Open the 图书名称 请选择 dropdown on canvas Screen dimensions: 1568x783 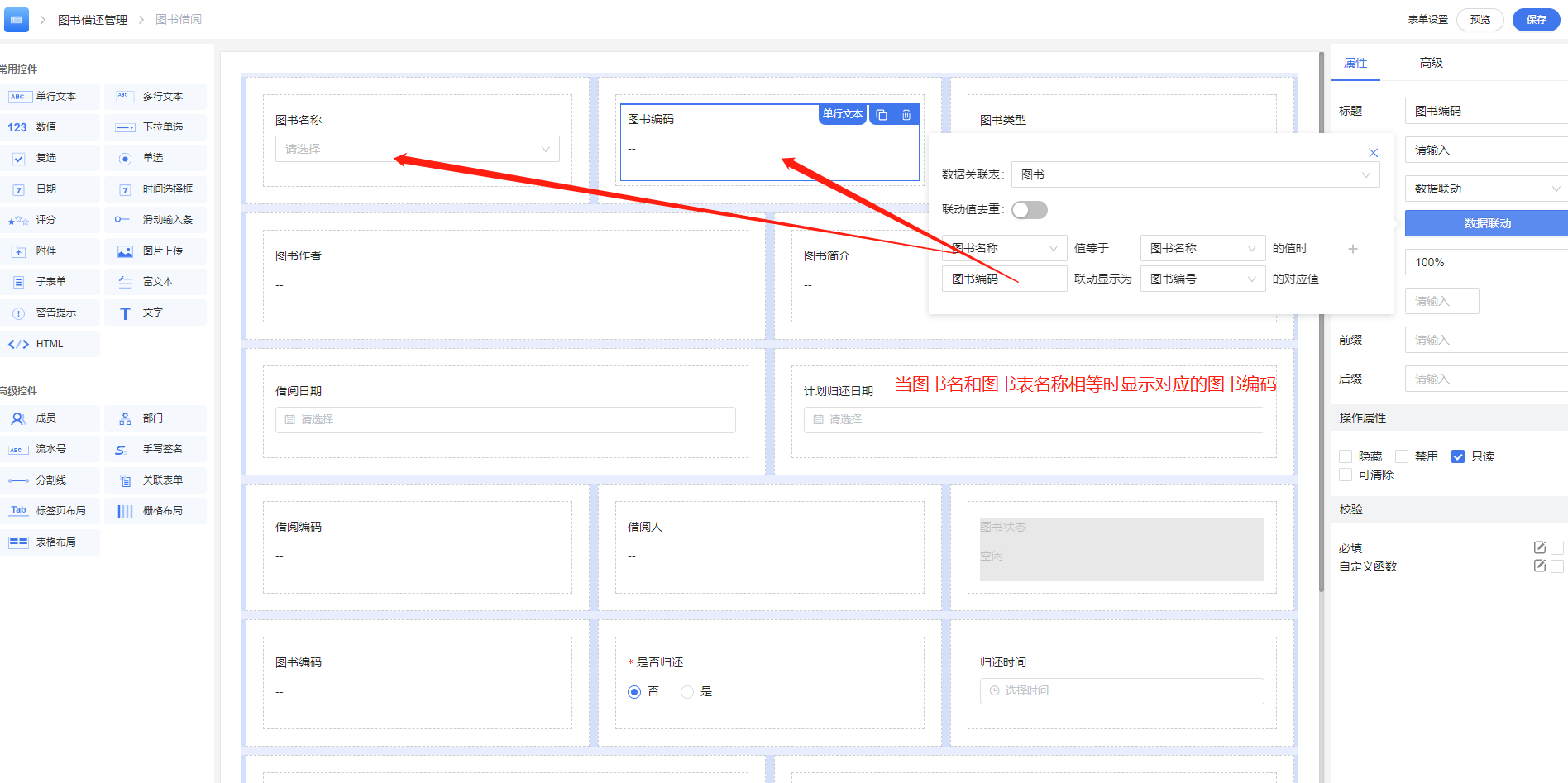[418, 149]
